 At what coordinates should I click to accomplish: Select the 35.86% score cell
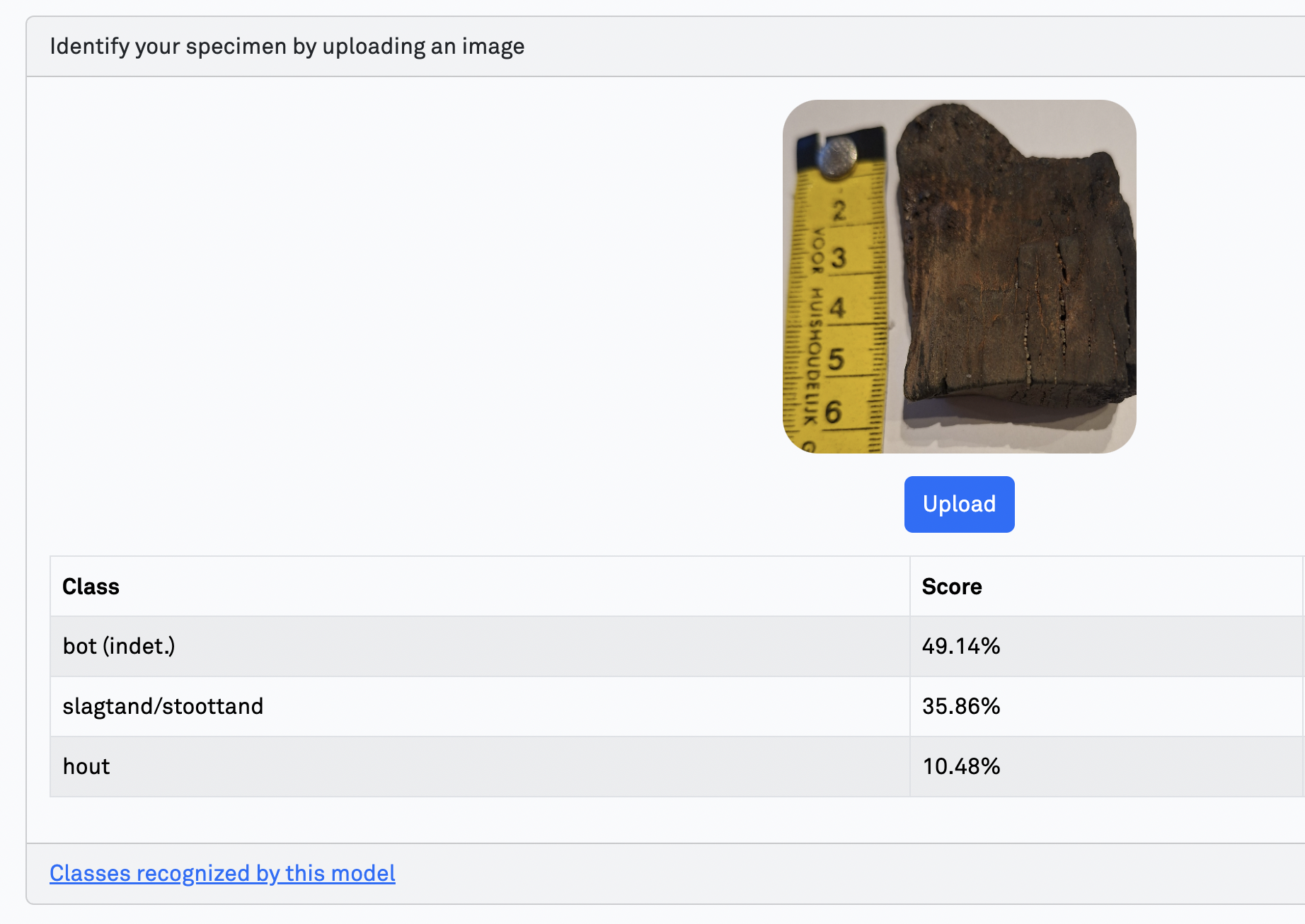[960, 706]
